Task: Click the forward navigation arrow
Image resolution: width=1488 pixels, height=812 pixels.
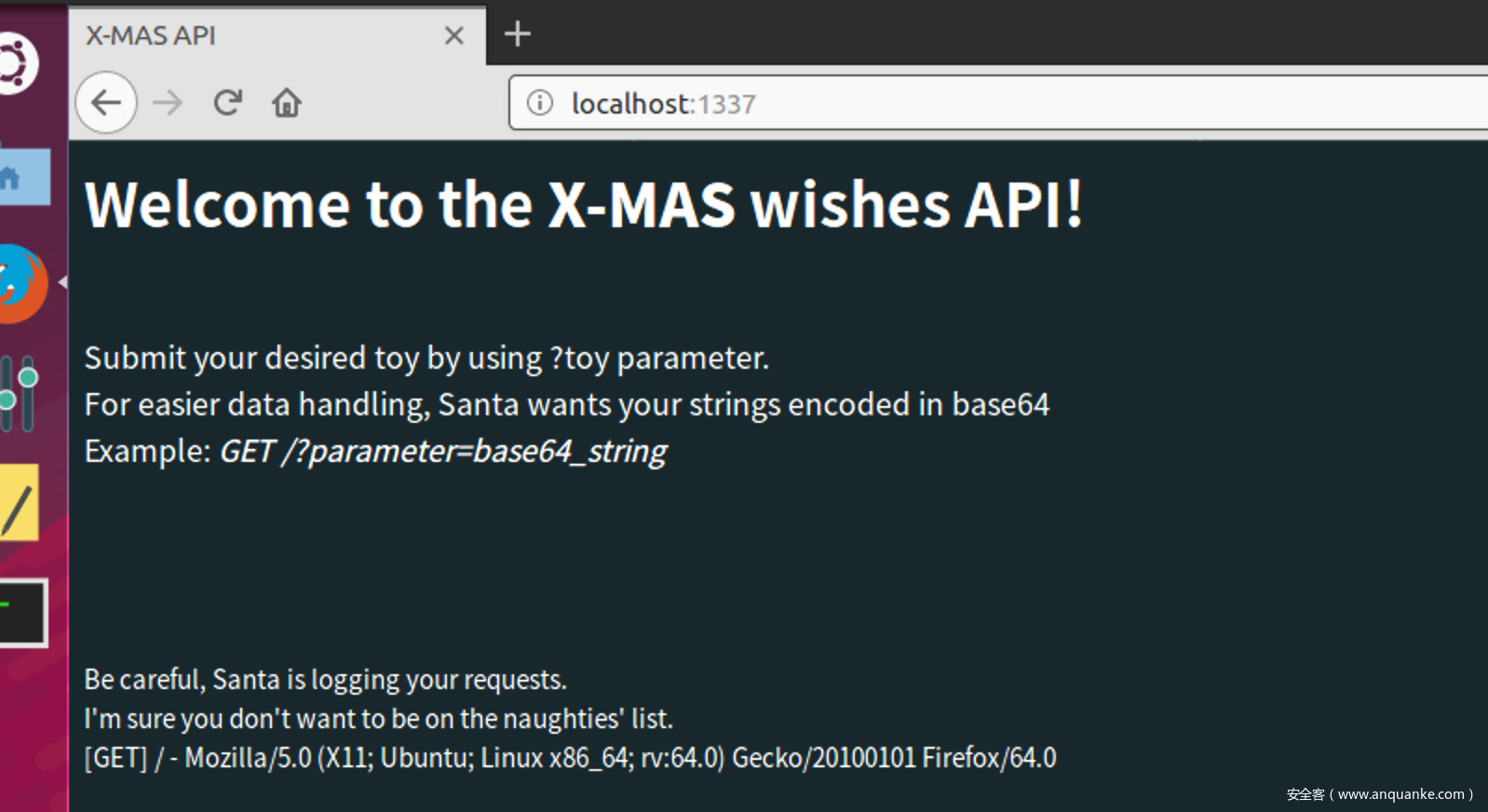Action: [x=168, y=102]
